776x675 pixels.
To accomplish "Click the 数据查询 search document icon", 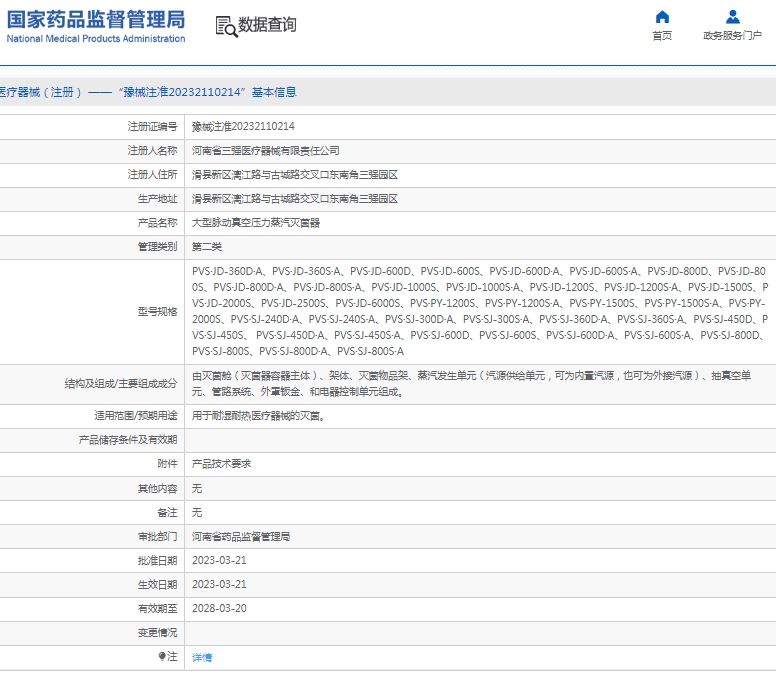I will [226, 26].
